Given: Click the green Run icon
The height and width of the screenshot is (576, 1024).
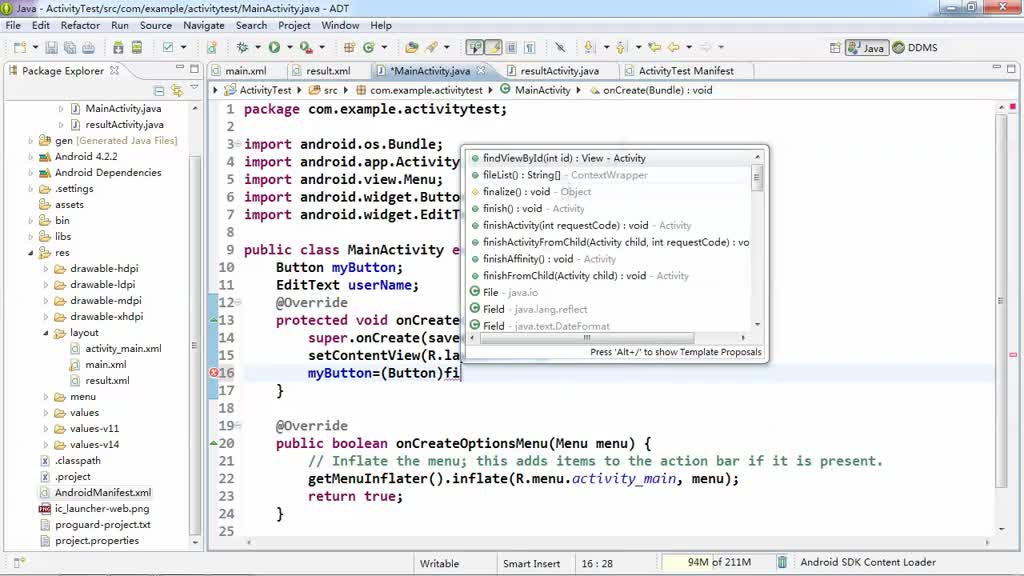Looking at the screenshot, I should point(274,48).
